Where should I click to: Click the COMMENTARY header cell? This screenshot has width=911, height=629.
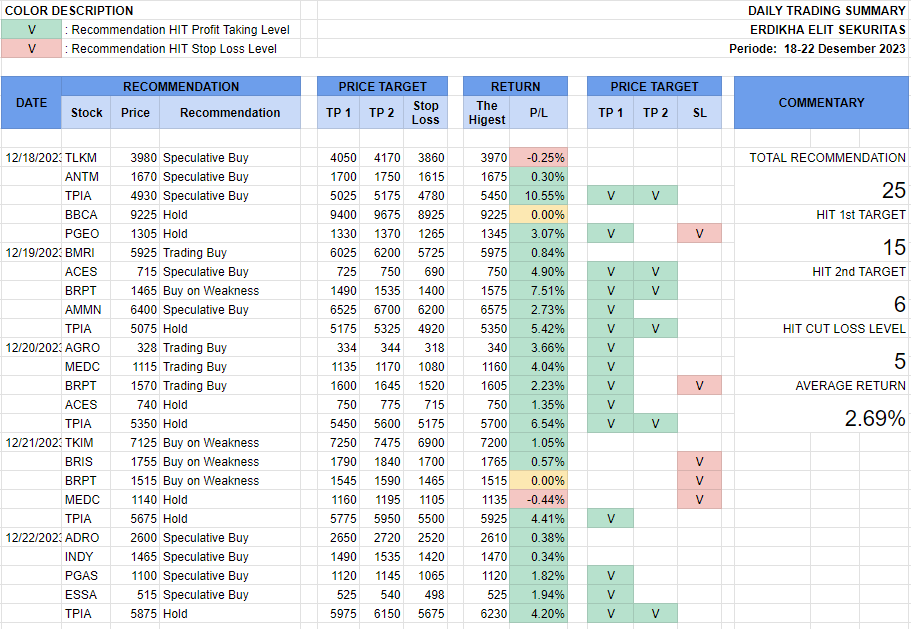[x=821, y=103]
